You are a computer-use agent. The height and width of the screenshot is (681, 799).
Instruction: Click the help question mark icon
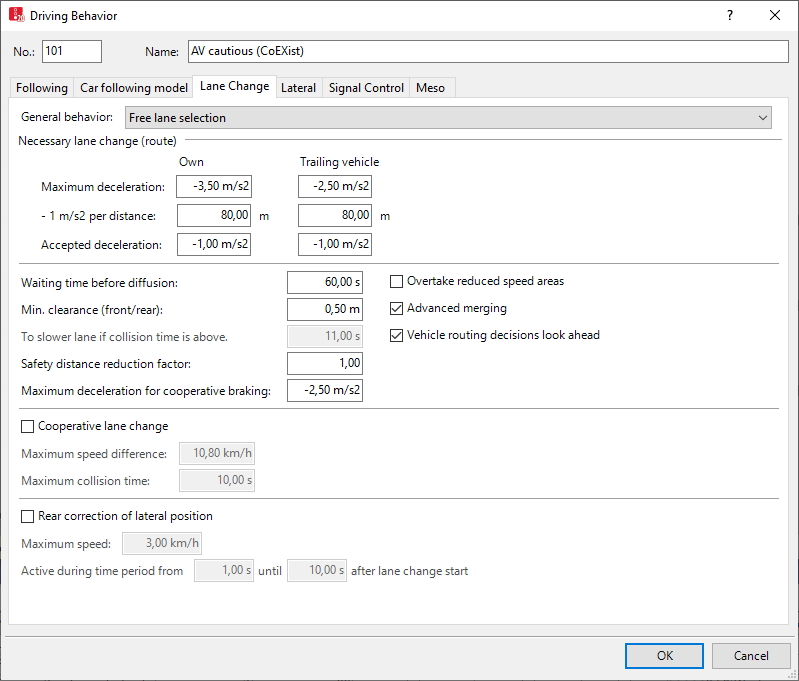(730, 16)
